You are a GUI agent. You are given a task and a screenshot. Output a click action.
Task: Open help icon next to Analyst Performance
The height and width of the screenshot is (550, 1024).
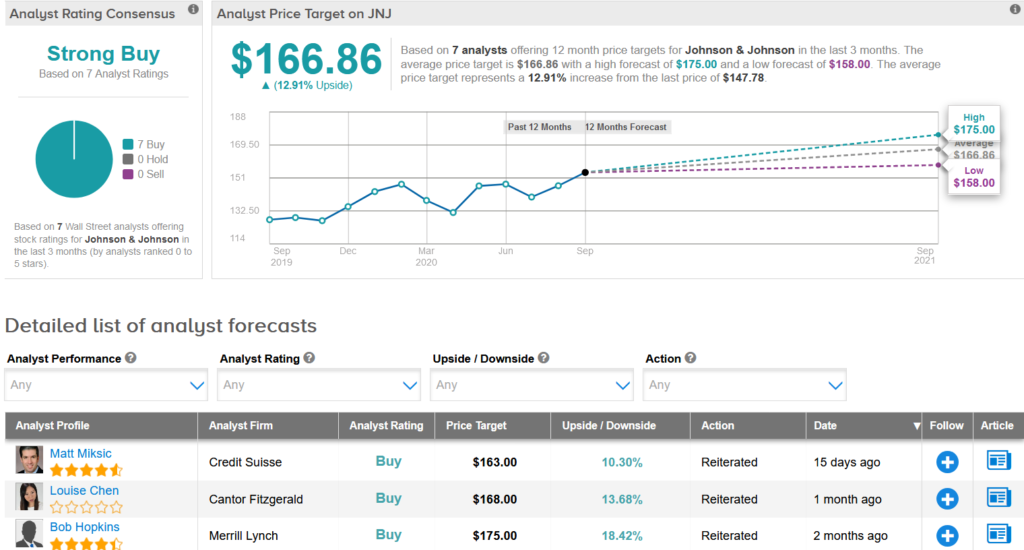click(131, 358)
